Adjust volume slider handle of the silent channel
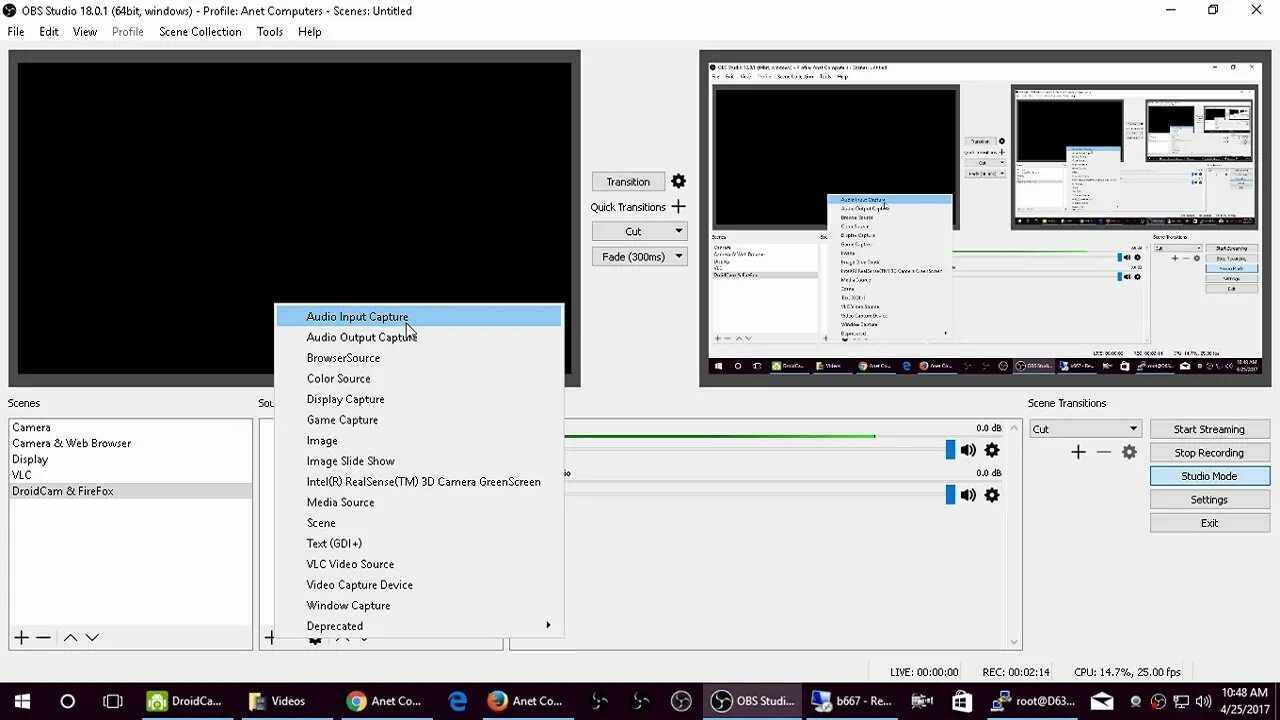Image resolution: width=1280 pixels, height=720 pixels. 950,494
